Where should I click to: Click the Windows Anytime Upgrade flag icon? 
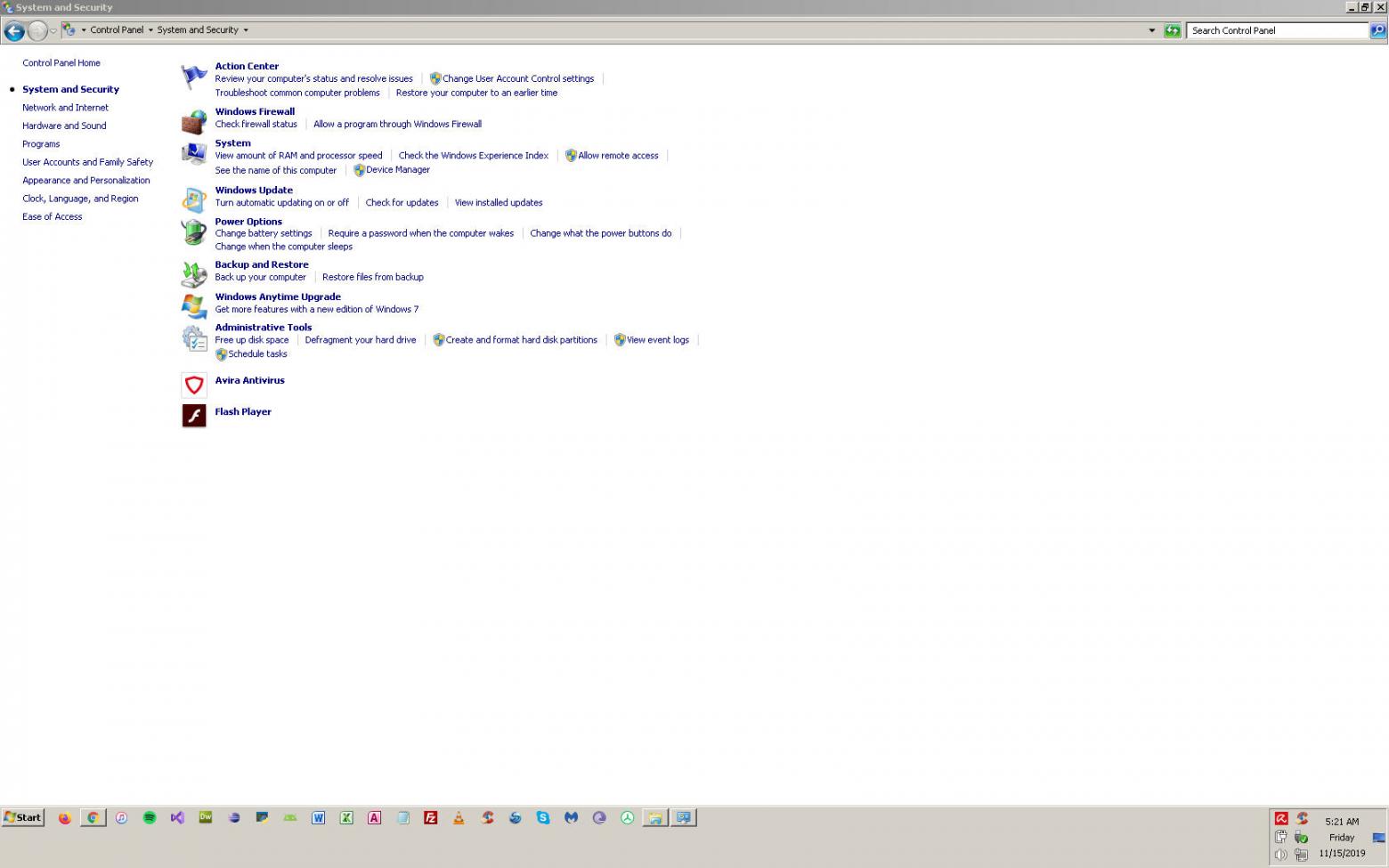click(194, 307)
